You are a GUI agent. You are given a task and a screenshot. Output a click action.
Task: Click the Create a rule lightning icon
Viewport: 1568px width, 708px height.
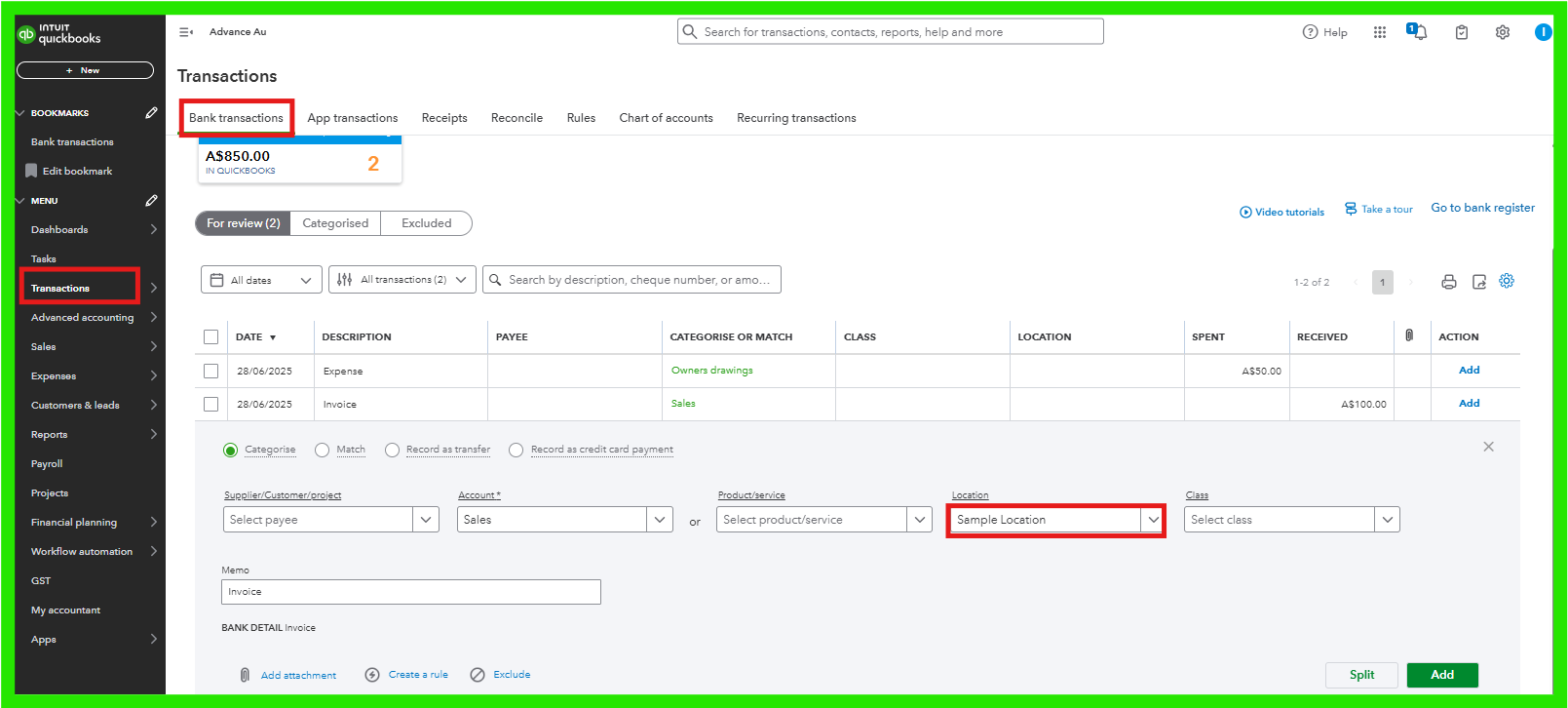click(372, 675)
